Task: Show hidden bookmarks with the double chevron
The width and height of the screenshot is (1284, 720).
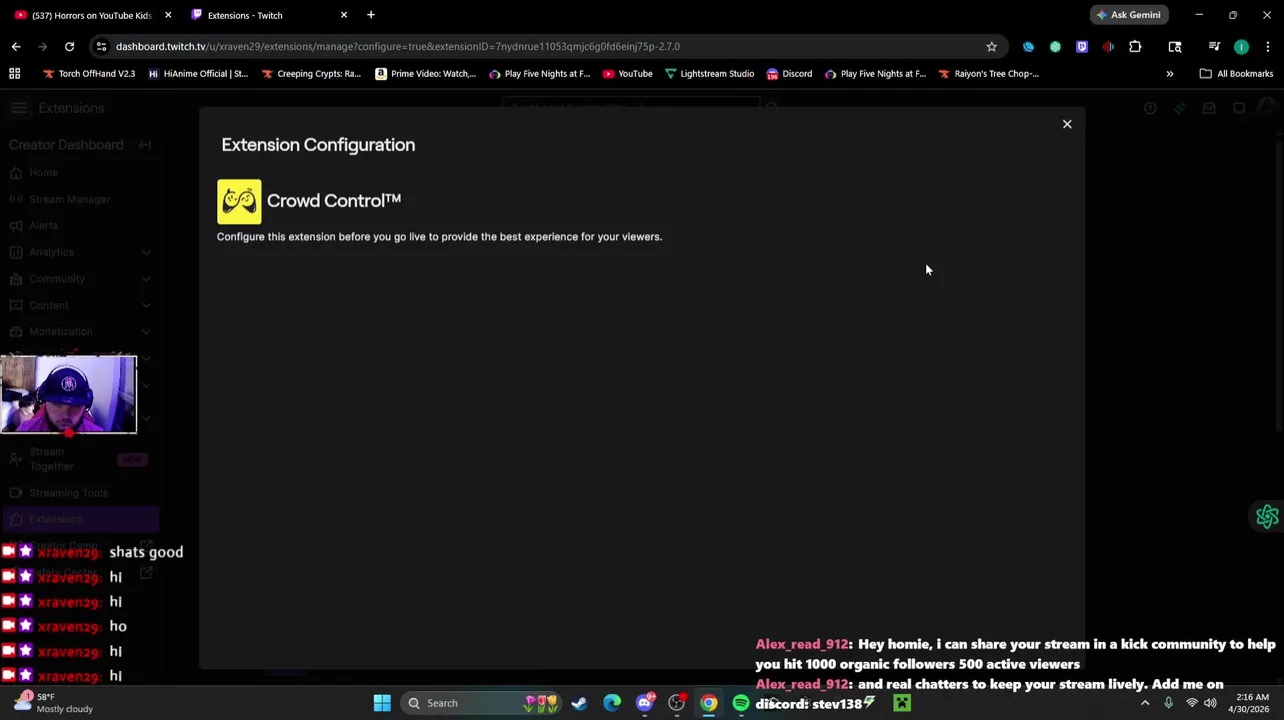Action: [x=1169, y=73]
